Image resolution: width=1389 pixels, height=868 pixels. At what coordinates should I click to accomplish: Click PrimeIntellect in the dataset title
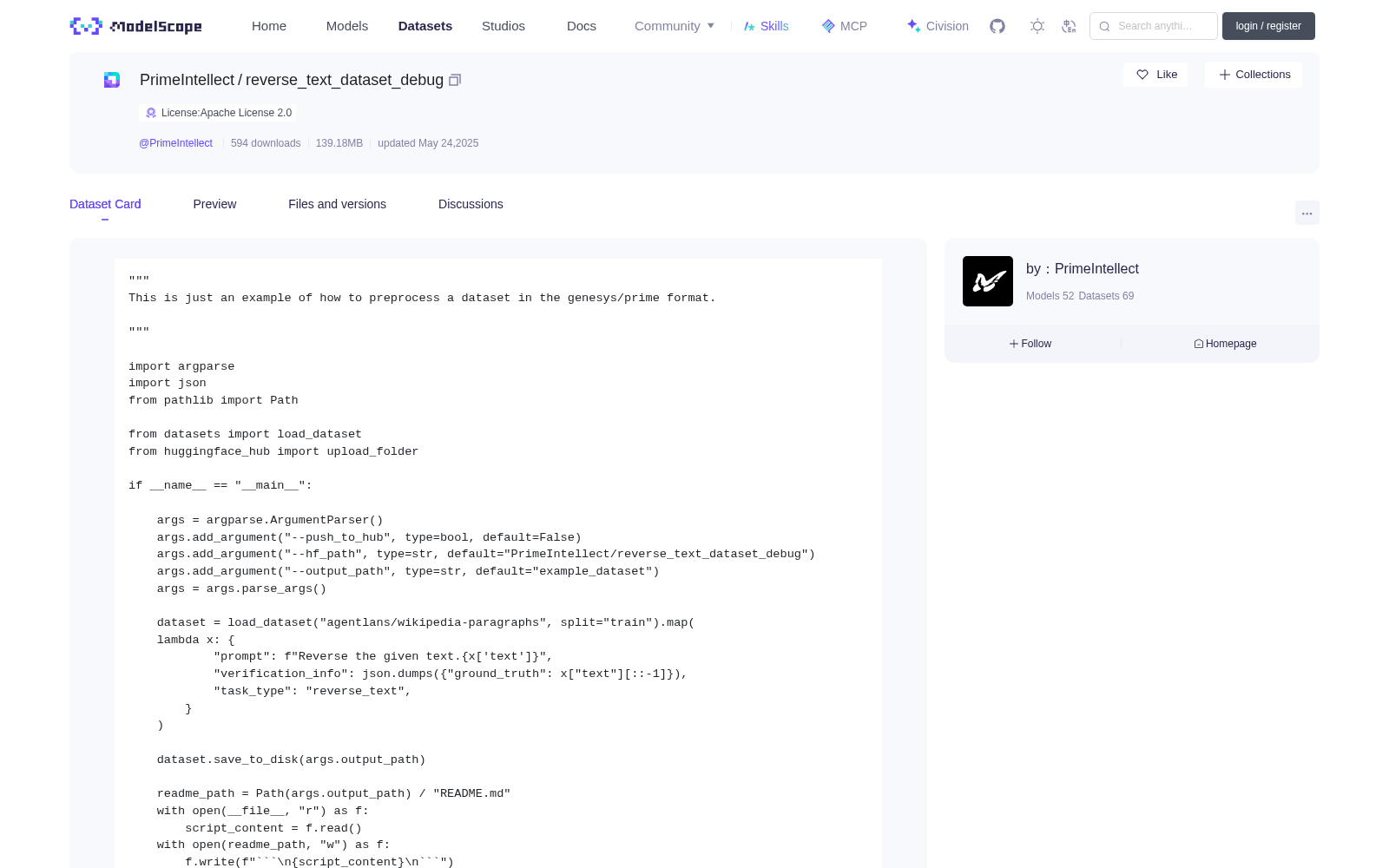point(187,80)
